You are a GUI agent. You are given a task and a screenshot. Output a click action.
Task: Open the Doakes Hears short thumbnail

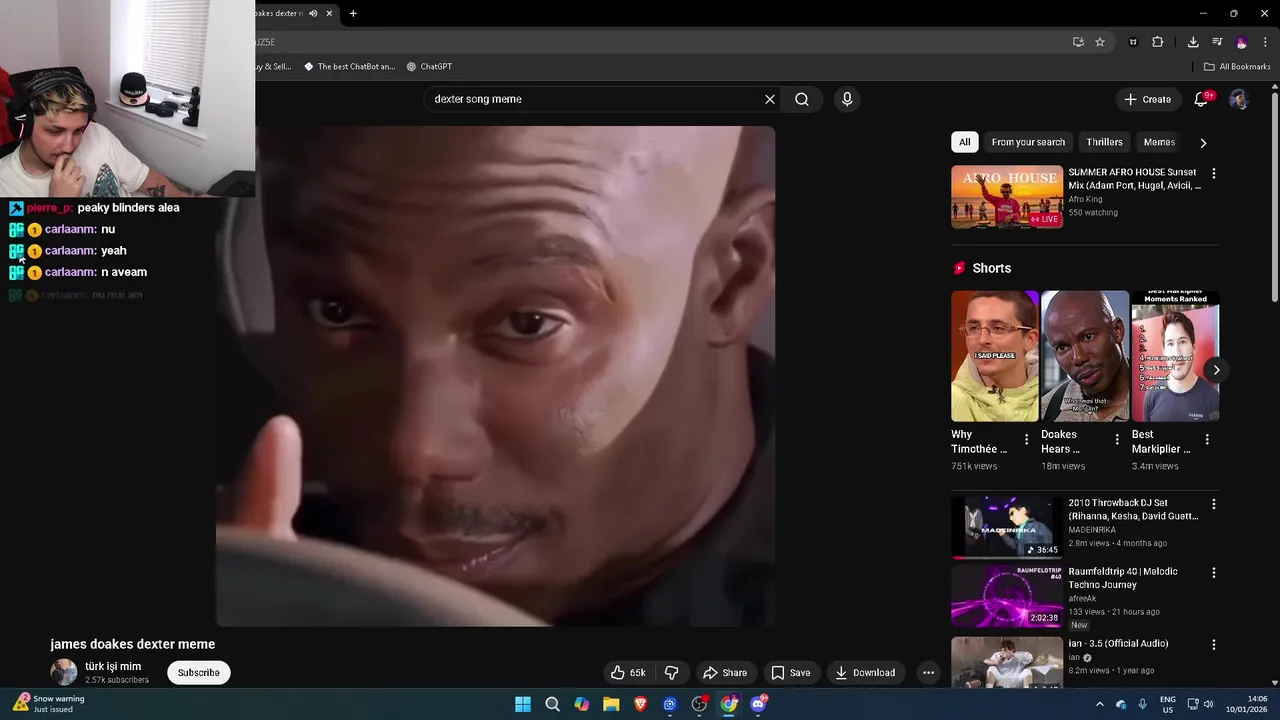tap(1085, 356)
